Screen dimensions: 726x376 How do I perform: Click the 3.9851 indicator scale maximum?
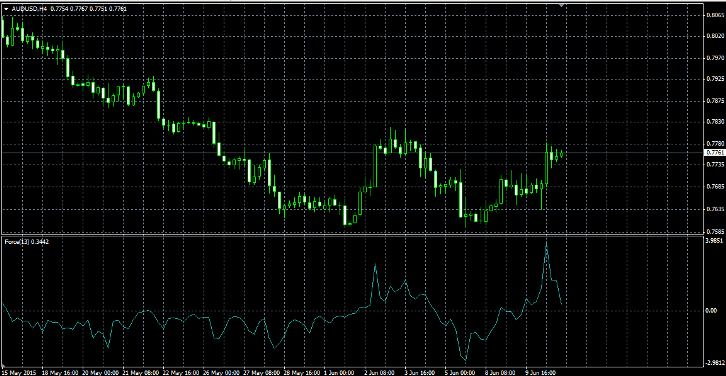pyautogui.click(x=713, y=241)
